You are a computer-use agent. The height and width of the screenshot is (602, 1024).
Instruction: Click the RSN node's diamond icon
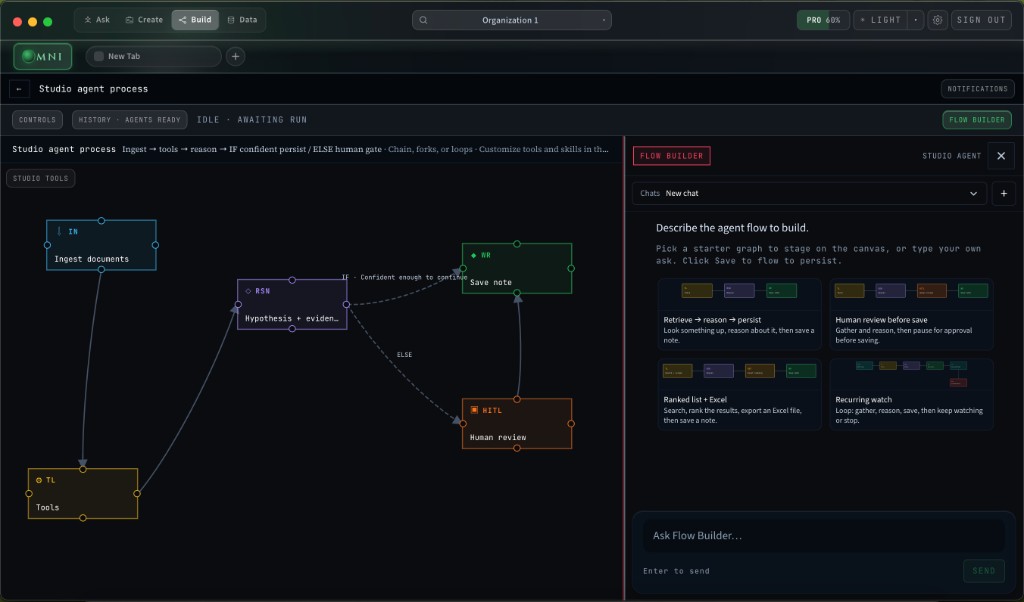248,291
